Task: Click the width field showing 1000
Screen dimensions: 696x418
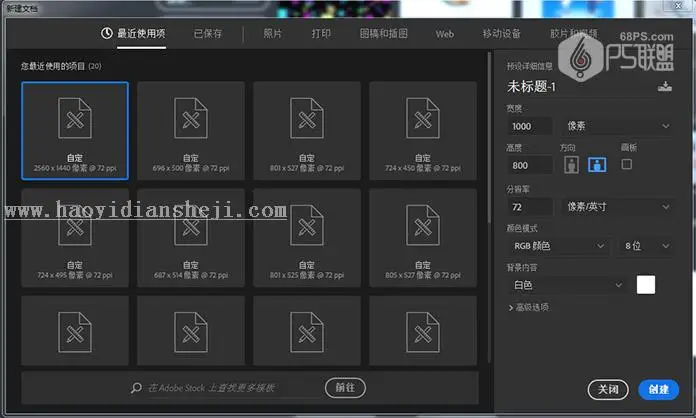Action: pyautogui.click(x=530, y=126)
